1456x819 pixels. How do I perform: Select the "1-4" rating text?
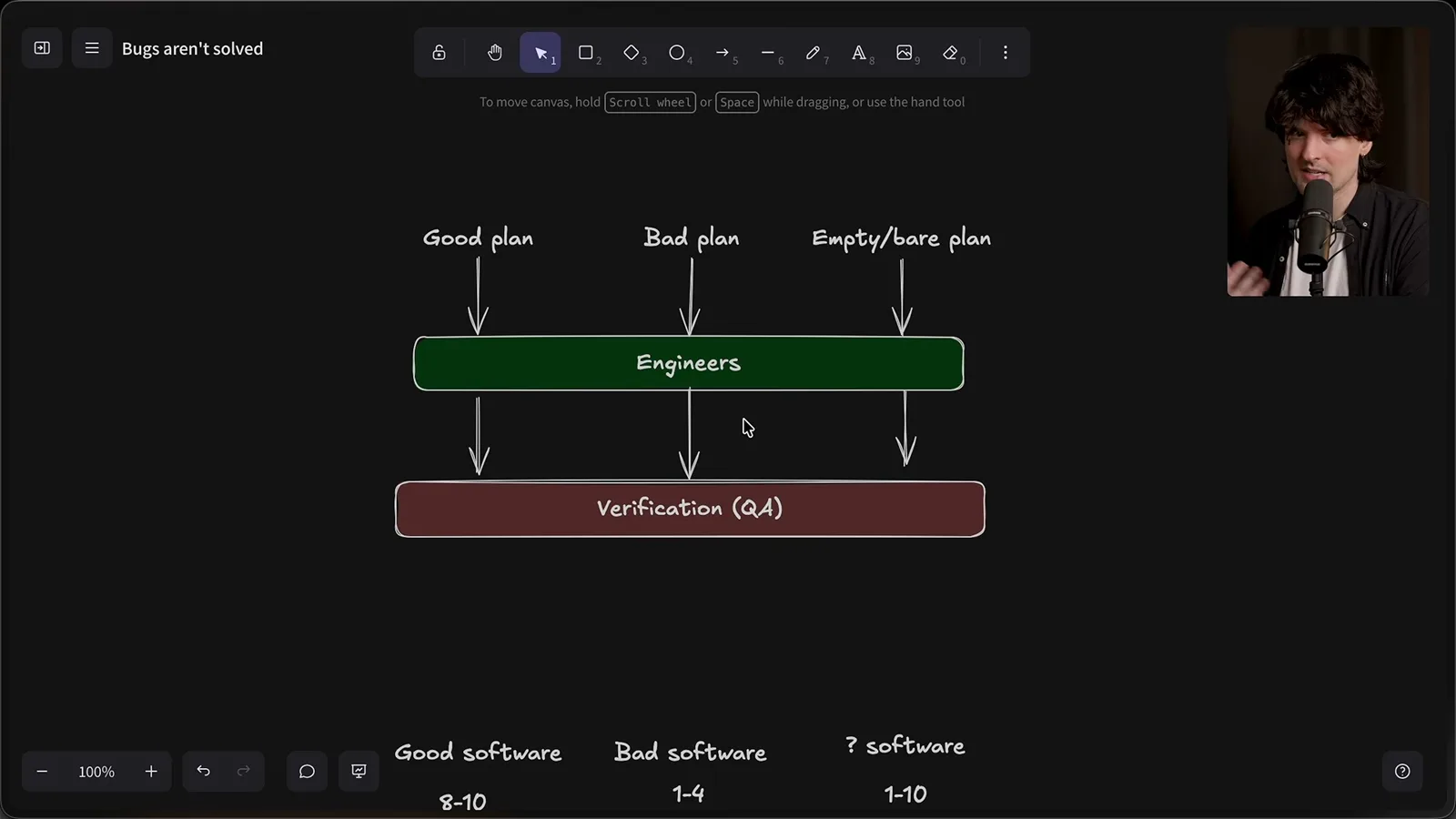coord(688,794)
